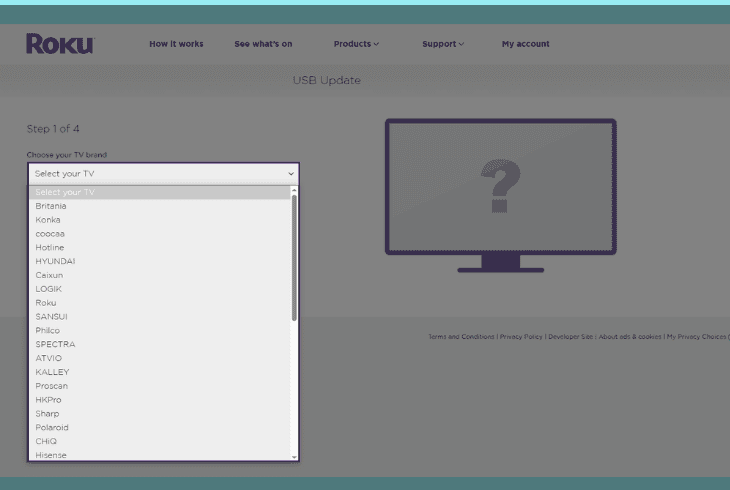Choose Polaroid as the TV brand

[160, 427]
